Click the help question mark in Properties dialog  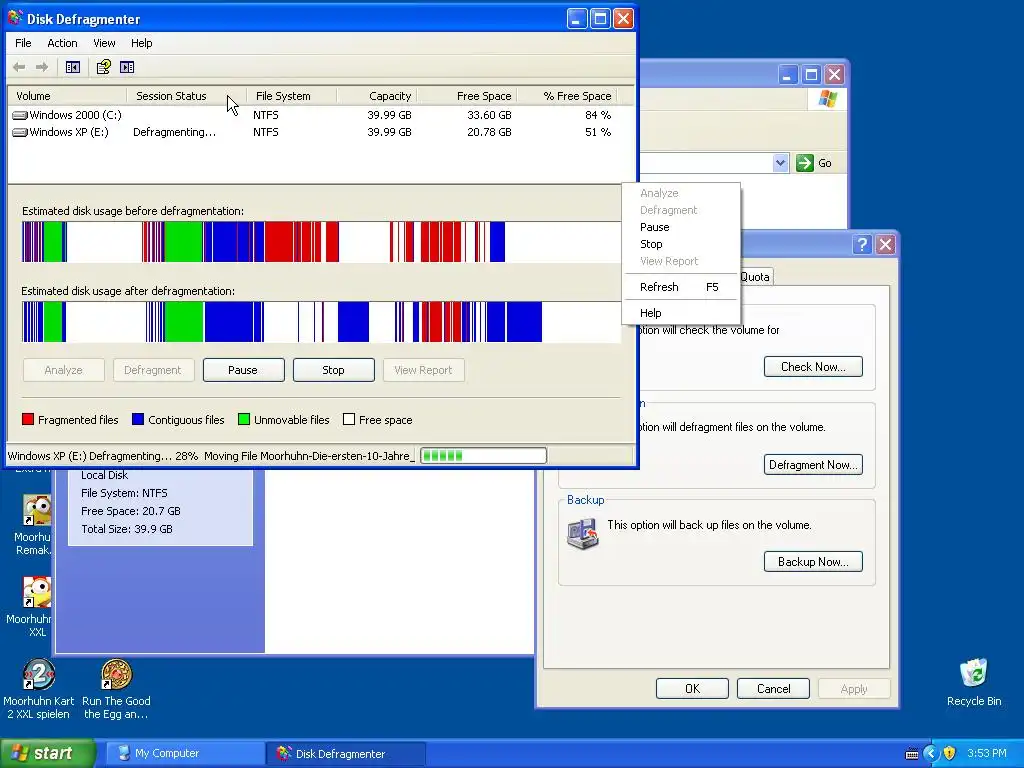click(x=862, y=244)
